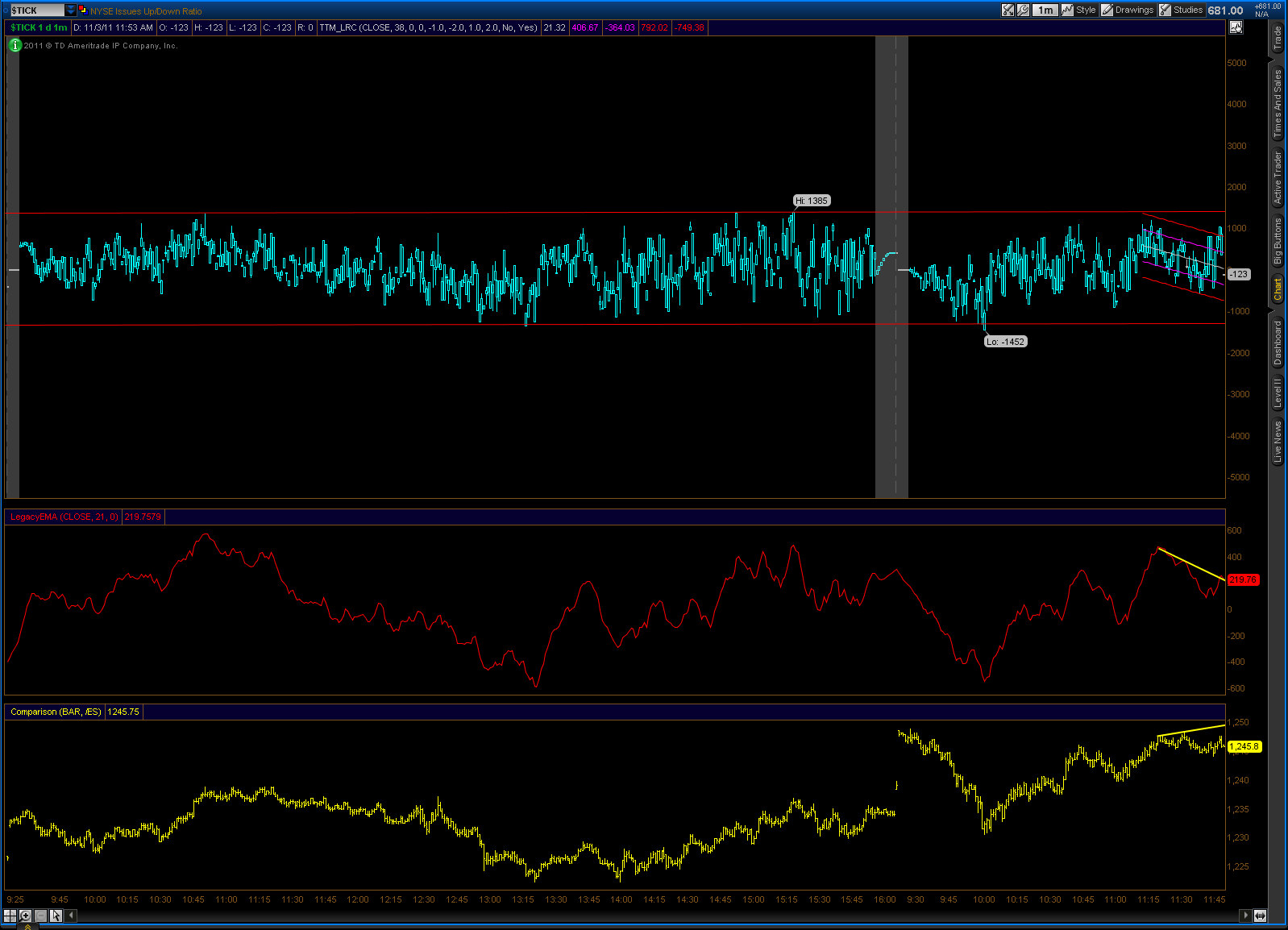Click the 219.7579 LegacyEMA value
1288x930 pixels.
click(x=143, y=517)
